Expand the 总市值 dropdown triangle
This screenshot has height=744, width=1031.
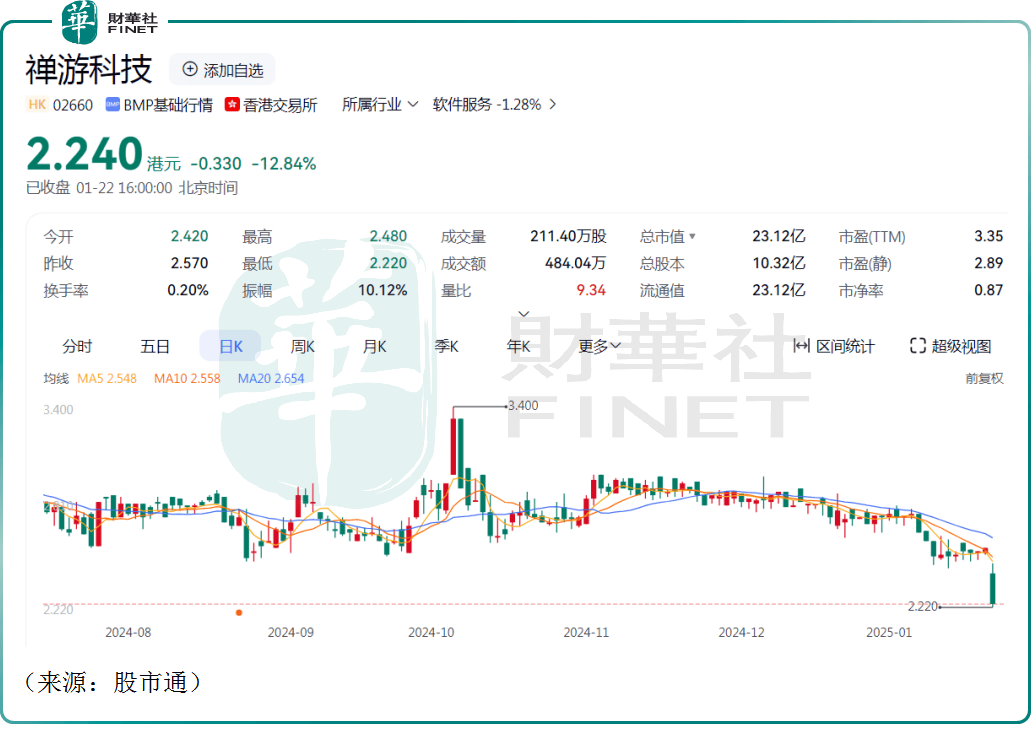692,237
